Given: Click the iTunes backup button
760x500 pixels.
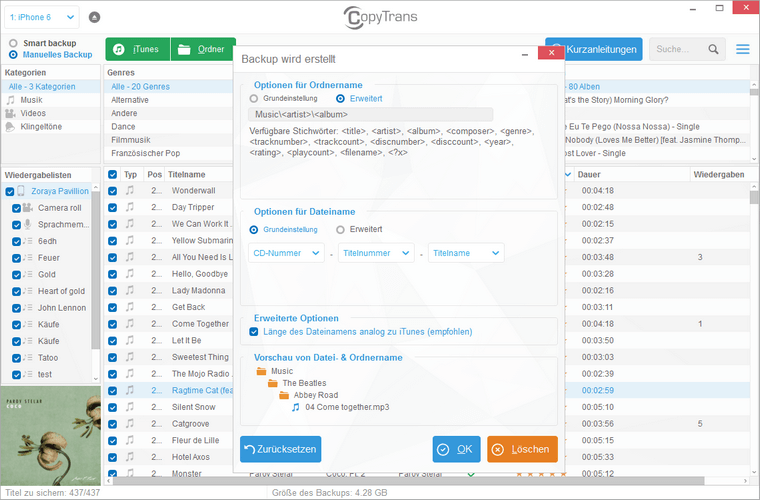Looking at the screenshot, I should (138, 49).
